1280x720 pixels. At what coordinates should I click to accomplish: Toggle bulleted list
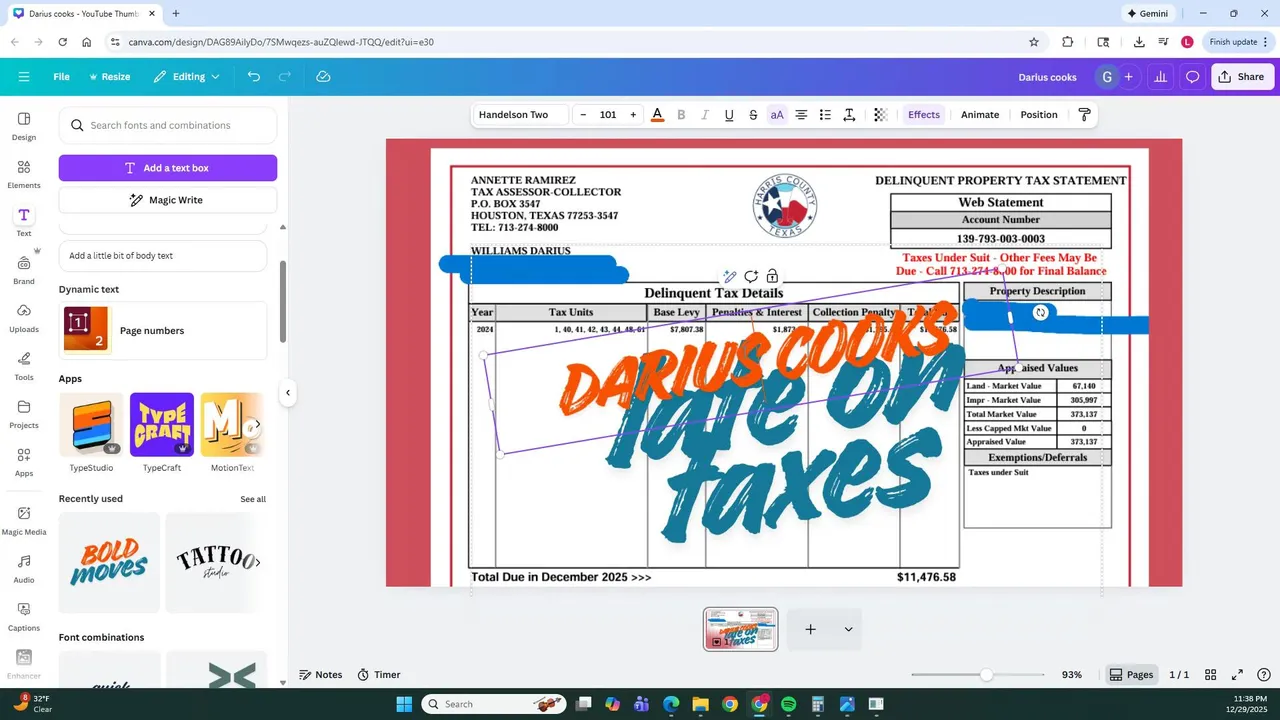click(825, 115)
